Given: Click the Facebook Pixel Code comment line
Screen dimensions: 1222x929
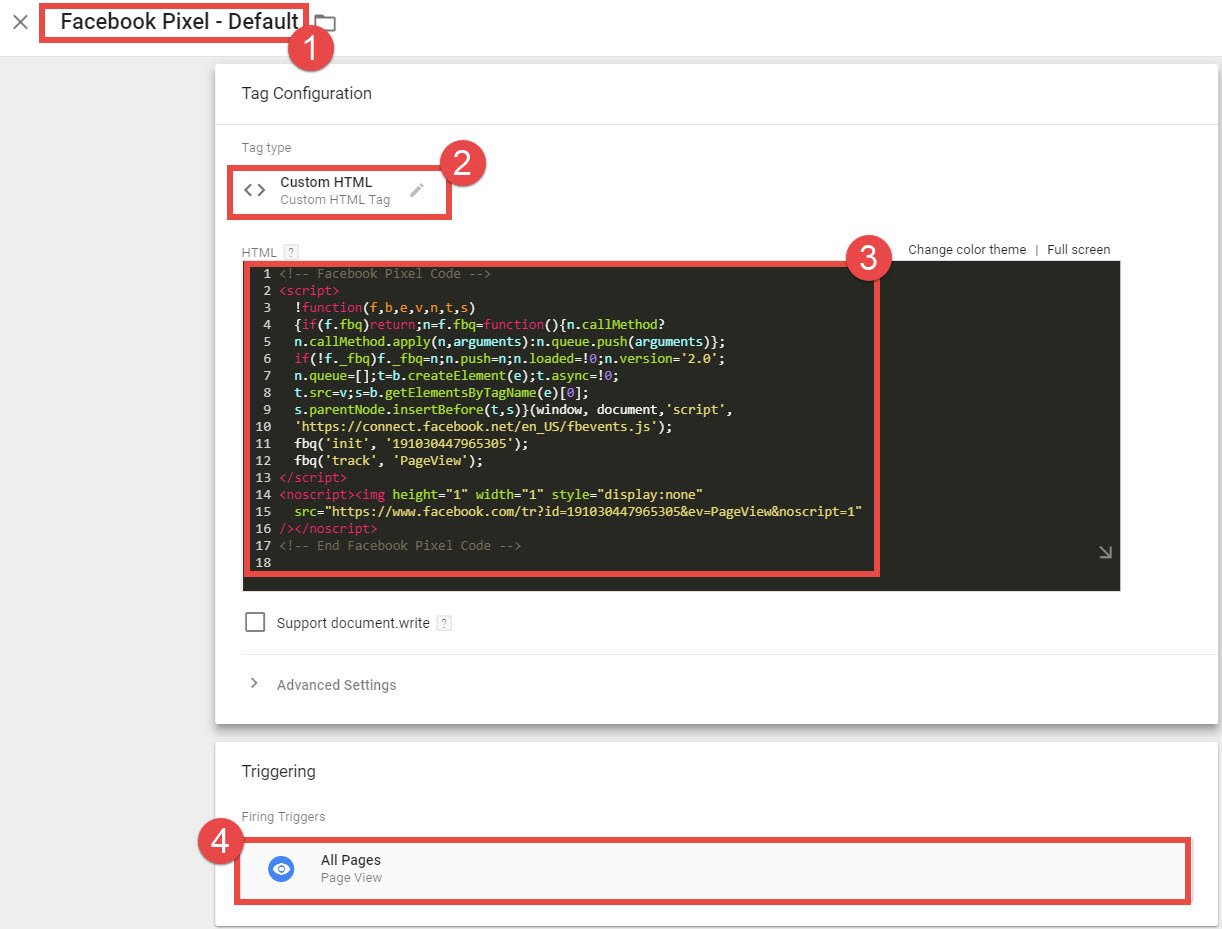Looking at the screenshot, I should 385,274.
